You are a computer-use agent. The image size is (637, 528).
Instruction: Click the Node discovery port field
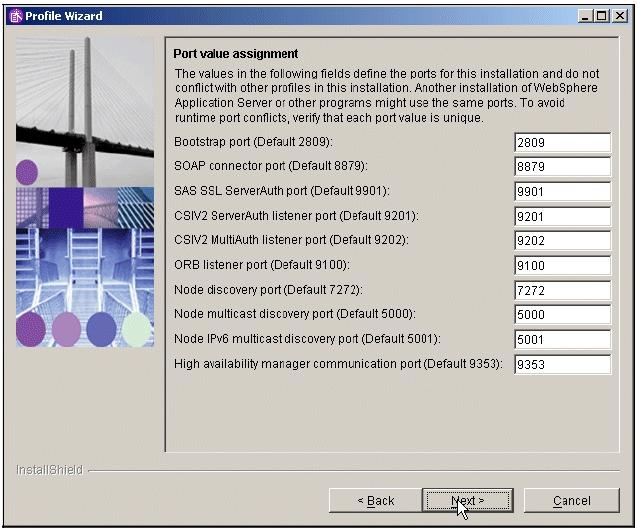(x=563, y=290)
